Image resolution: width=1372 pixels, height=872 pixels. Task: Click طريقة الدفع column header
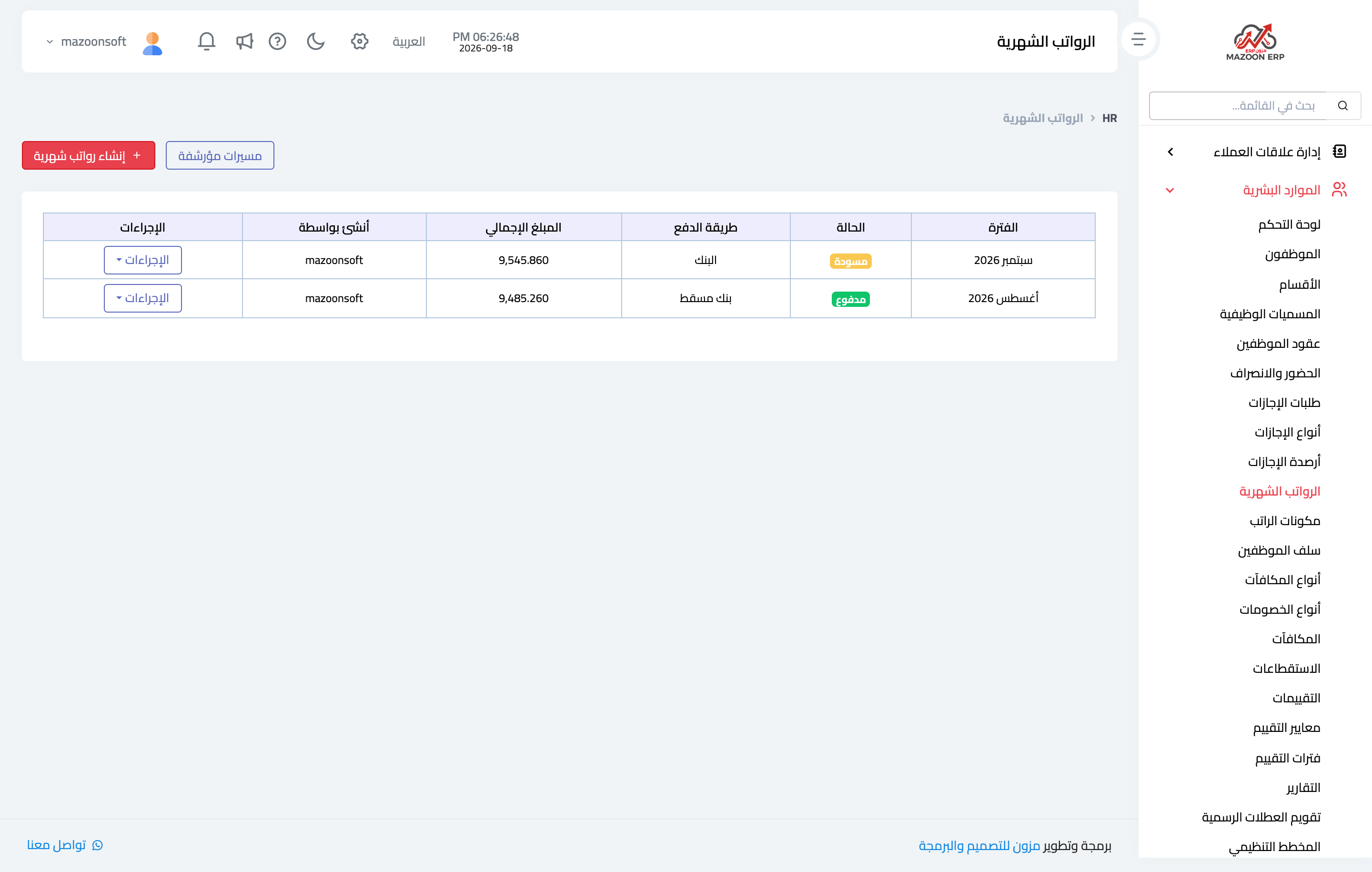click(x=706, y=227)
